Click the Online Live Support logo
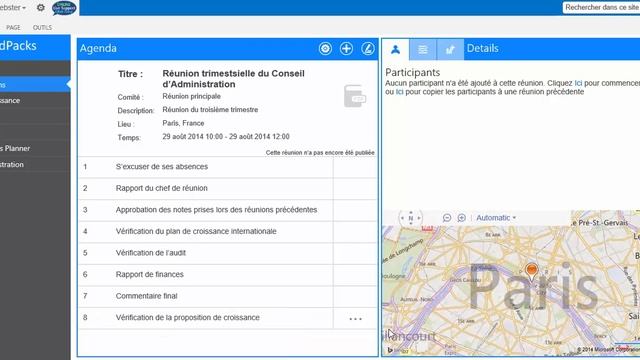This screenshot has height=360, width=640. pyautogui.click(x=64, y=8)
